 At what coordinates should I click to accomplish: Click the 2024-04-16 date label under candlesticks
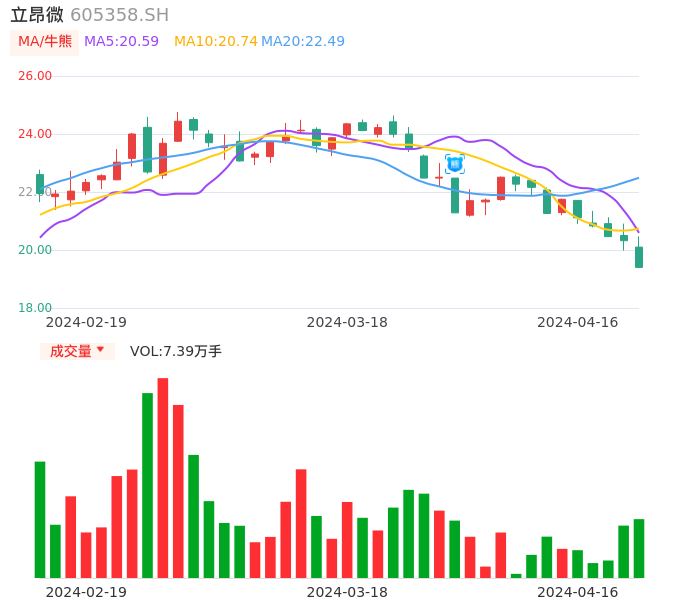point(578,322)
